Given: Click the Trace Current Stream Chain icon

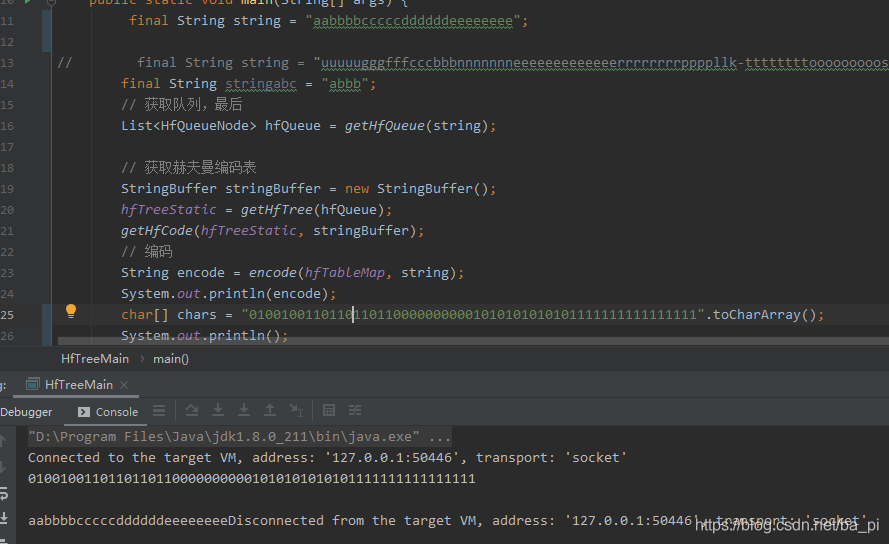Looking at the screenshot, I should [x=355, y=410].
